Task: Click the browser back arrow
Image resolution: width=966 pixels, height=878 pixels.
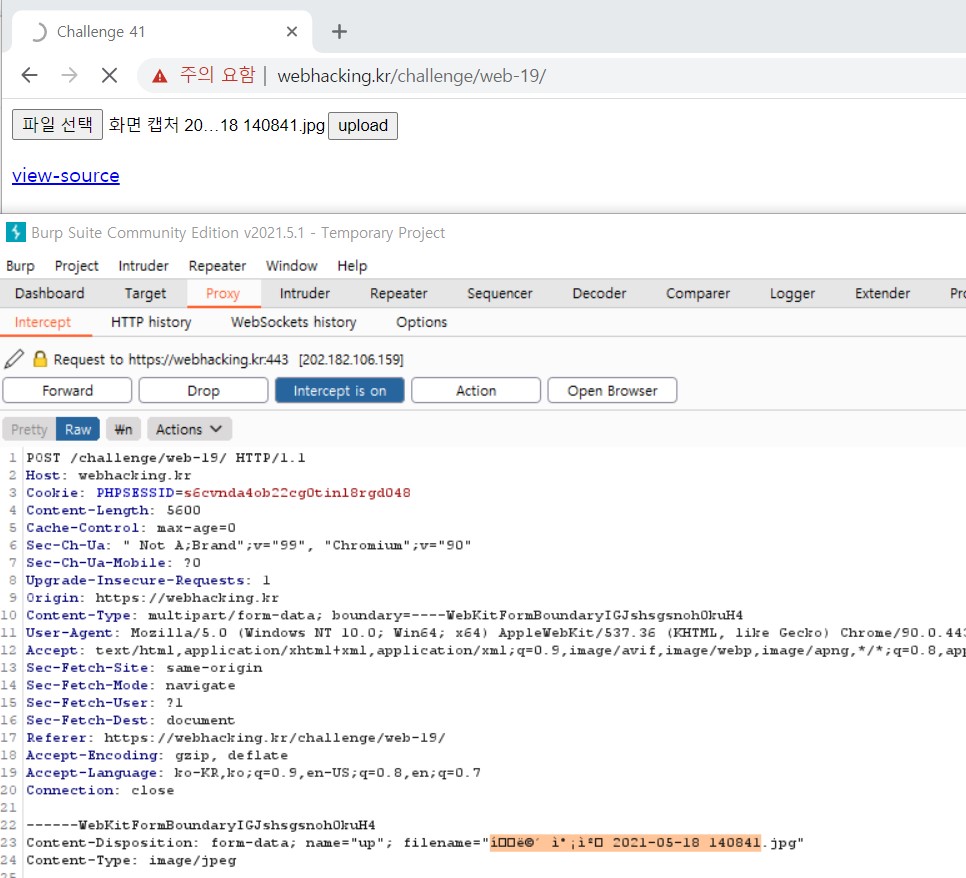Action: pyautogui.click(x=30, y=75)
